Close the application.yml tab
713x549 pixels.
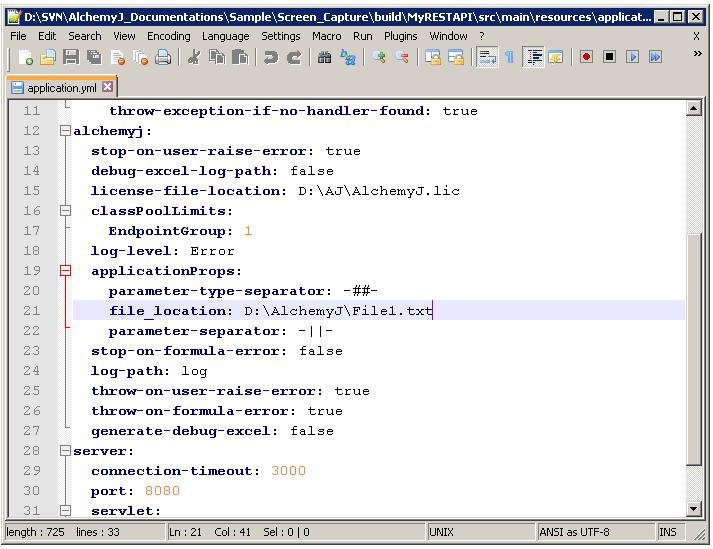(108, 88)
